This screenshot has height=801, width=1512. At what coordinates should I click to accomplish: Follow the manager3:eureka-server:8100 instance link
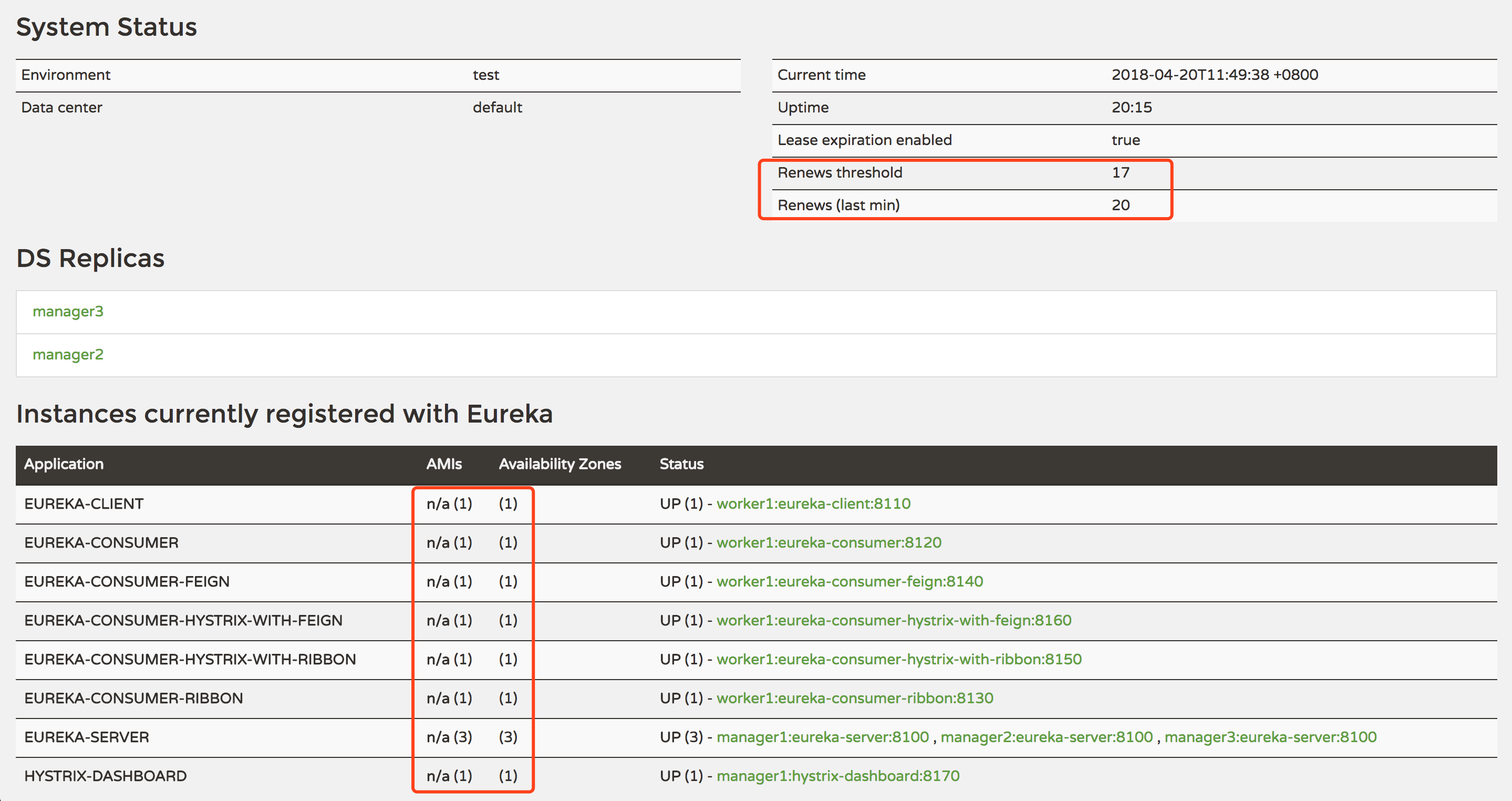pyautogui.click(x=1270, y=737)
